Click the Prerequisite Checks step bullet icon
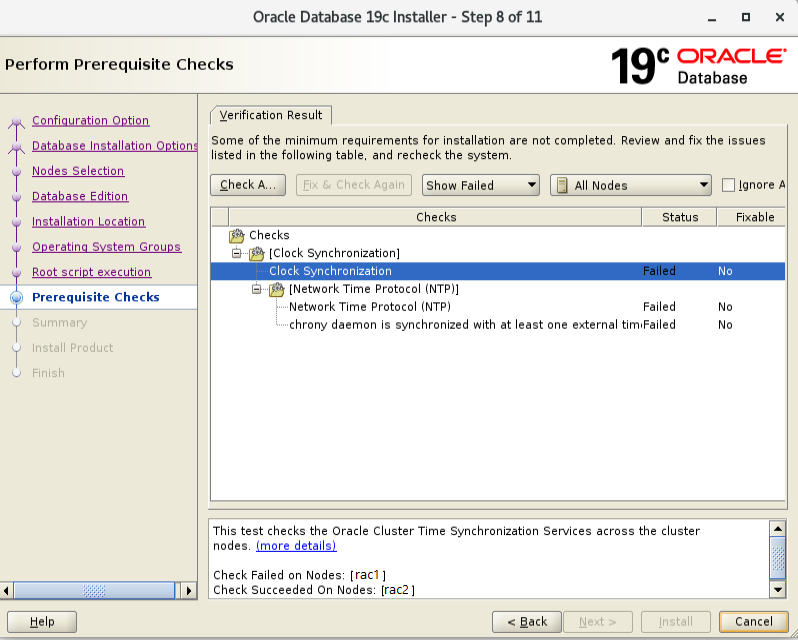798x640 pixels. 16,298
